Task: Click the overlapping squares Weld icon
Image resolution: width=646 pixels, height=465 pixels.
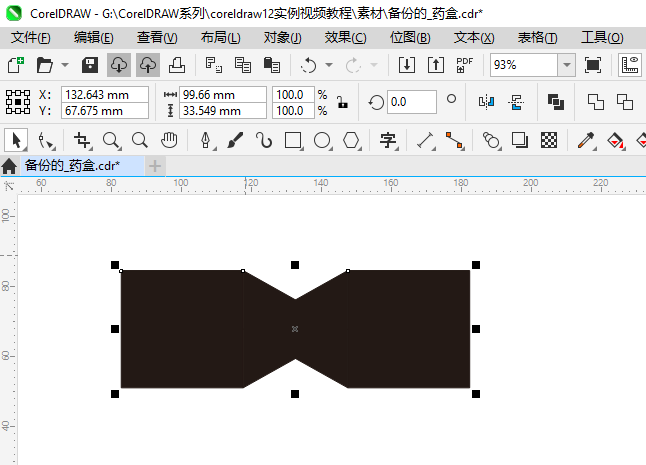Action: point(556,102)
